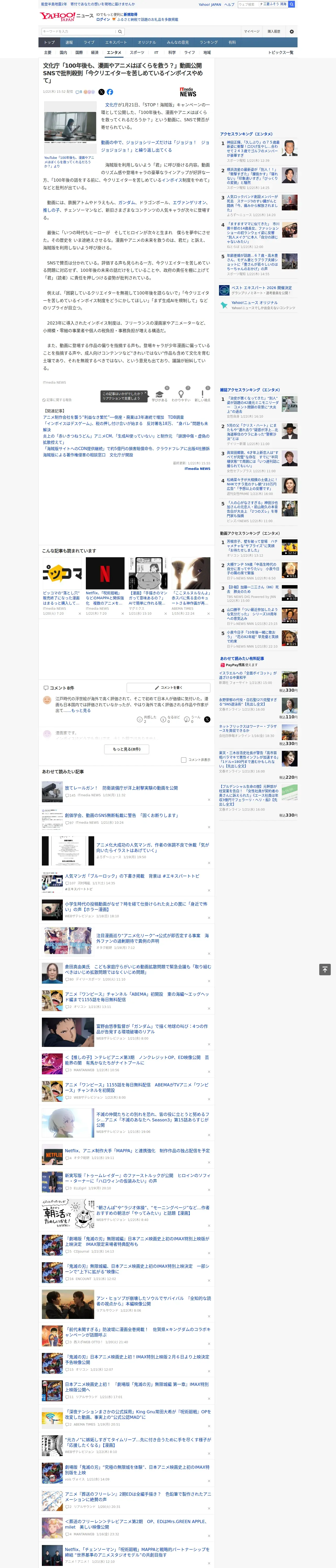Viewport: 336px width, 1568px height.
Task: Open the ライブ tab in main navigation
Action: coord(89,43)
